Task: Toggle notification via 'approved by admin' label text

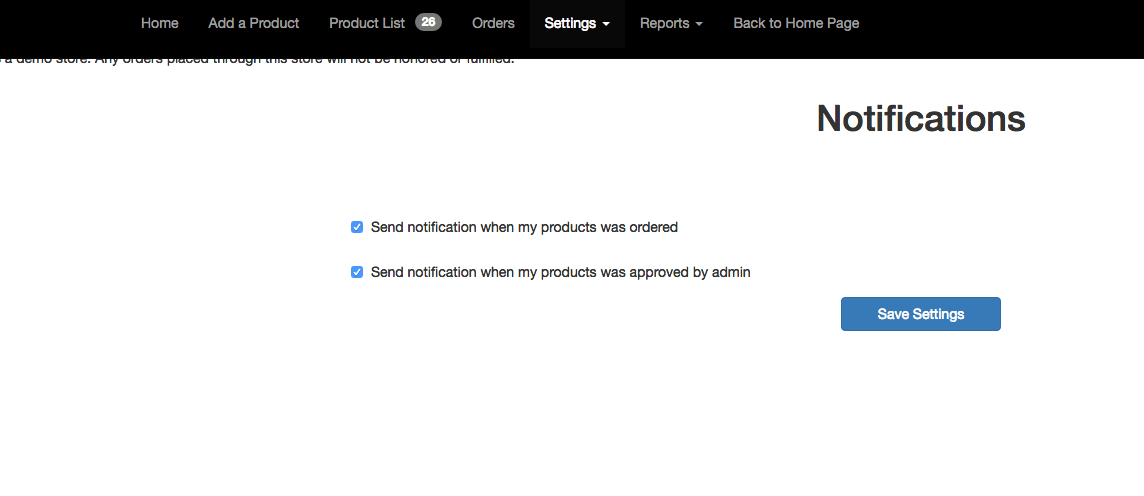Action: click(560, 272)
